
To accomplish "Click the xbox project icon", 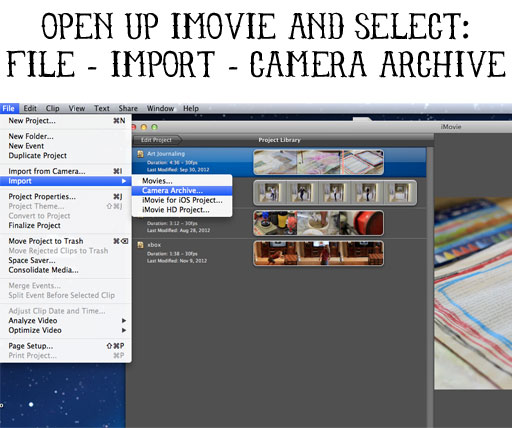I will pyautogui.click(x=141, y=245).
